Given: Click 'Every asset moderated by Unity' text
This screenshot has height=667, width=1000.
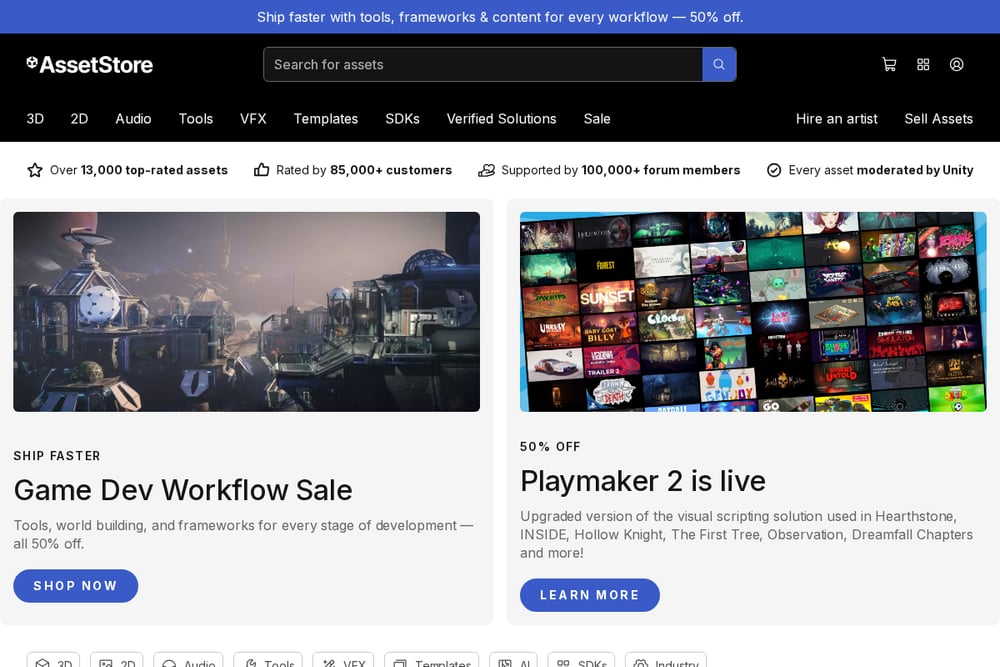Looking at the screenshot, I should (x=881, y=170).
